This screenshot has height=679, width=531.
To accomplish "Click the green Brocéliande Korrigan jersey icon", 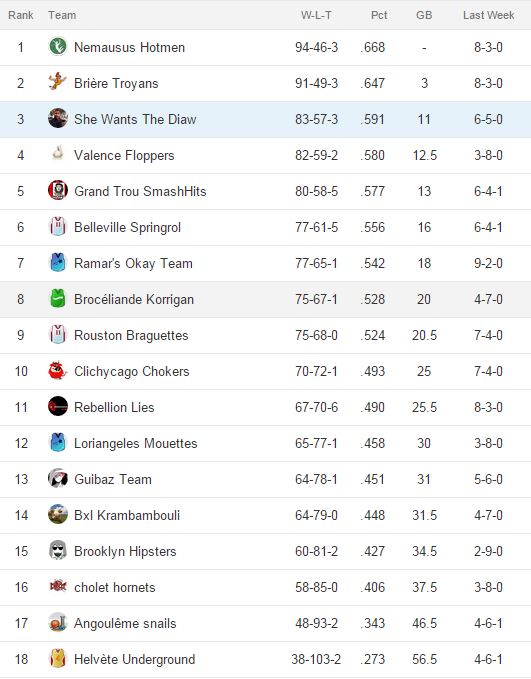I will 58,298.
